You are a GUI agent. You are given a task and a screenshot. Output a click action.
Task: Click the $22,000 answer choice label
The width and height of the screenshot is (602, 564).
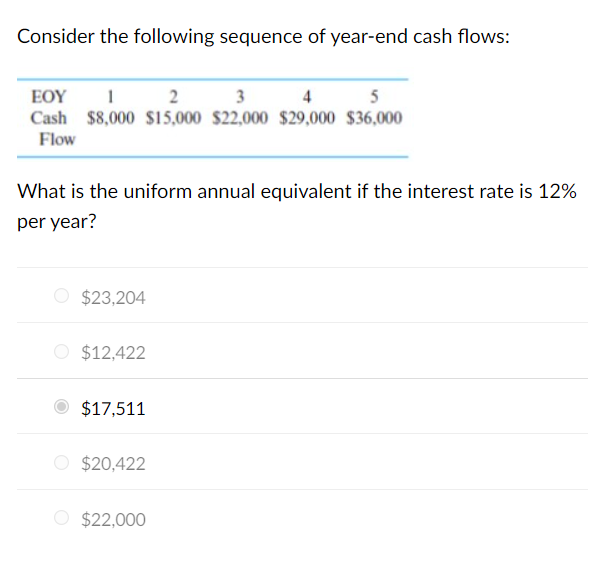coord(113,519)
